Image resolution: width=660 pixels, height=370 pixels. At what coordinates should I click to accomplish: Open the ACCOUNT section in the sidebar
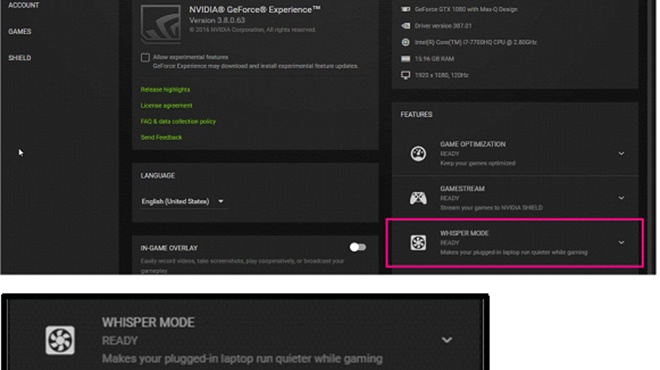[24, 5]
